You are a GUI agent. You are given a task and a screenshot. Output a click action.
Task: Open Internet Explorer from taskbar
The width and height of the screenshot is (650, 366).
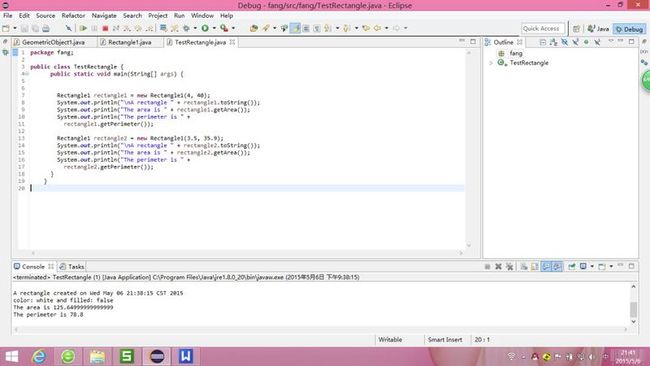coord(39,356)
